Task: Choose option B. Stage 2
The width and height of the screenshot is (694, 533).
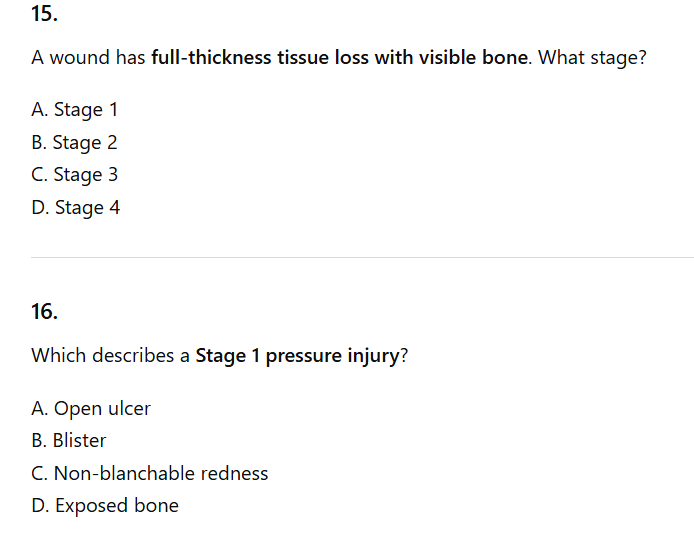Action: [75, 142]
